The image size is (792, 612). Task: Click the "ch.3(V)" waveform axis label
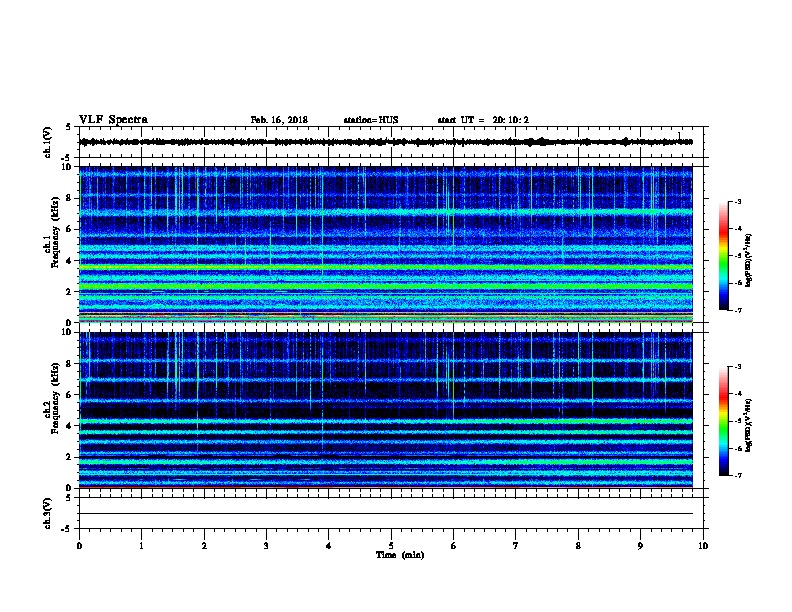coord(48,513)
